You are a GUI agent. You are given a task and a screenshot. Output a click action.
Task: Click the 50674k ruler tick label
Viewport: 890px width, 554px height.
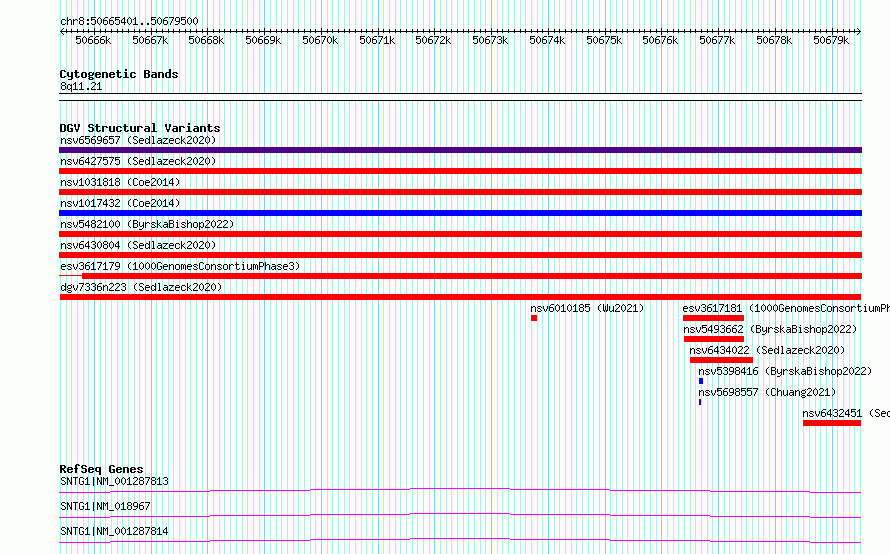coord(547,40)
